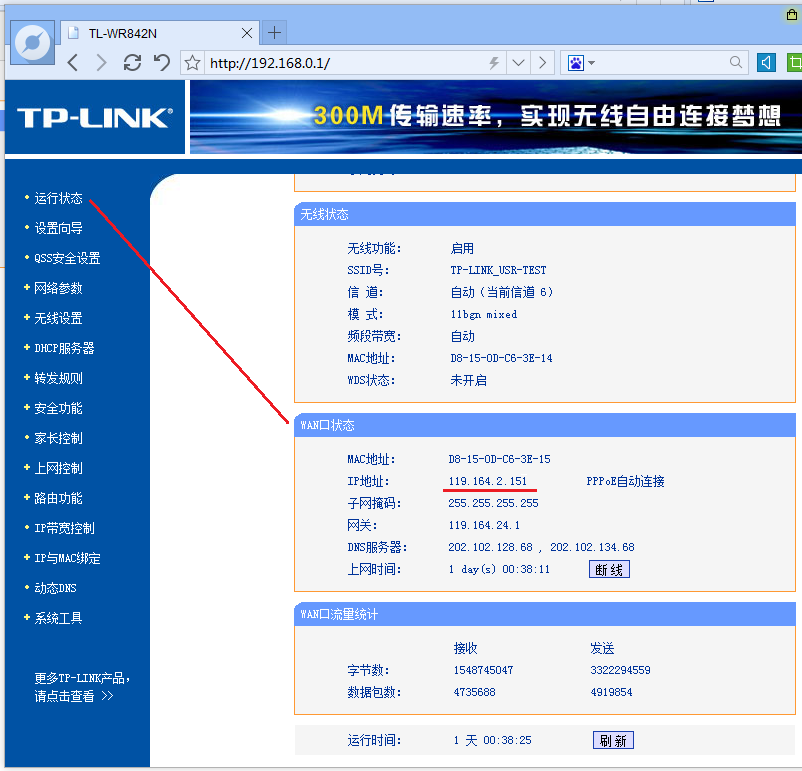Reload the router status page
The height and width of the screenshot is (771, 802).
tap(131, 62)
